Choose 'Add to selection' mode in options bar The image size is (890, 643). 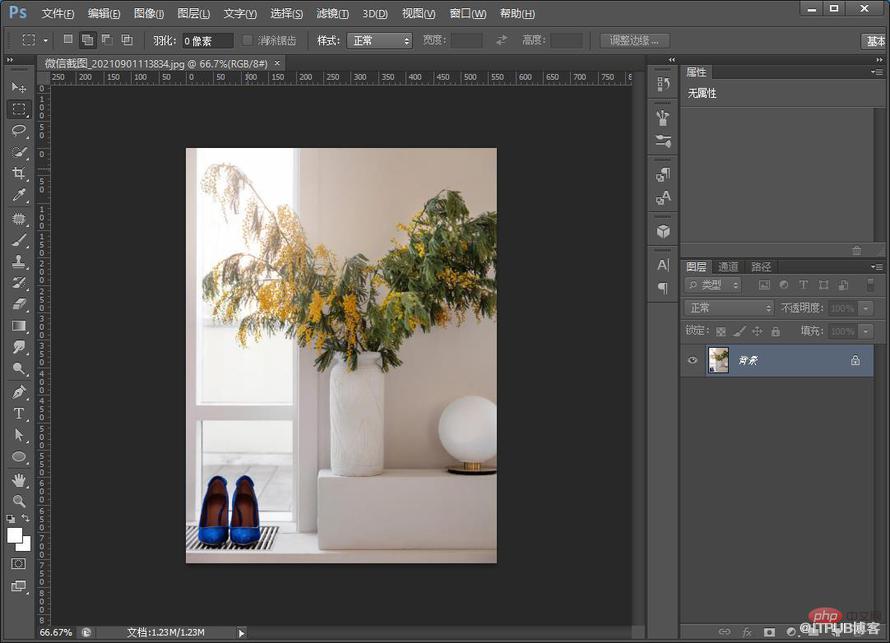pyautogui.click(x=87, y=40)
